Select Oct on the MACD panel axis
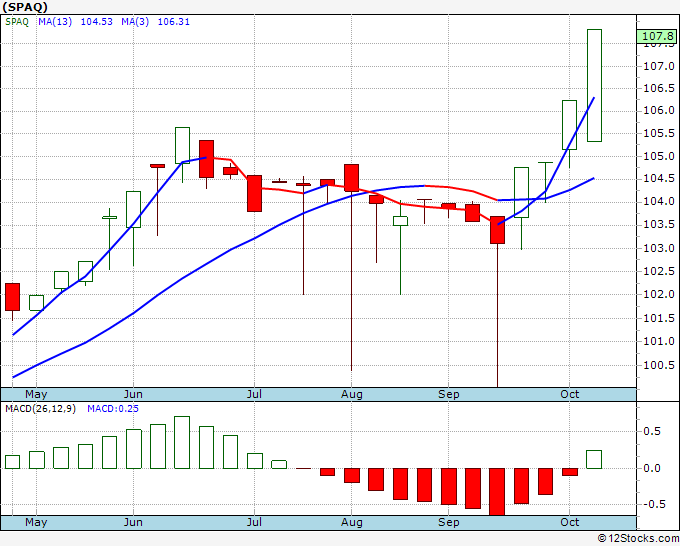Image resolution: width=680 pixels, height=546 pixels. point(569,522)
